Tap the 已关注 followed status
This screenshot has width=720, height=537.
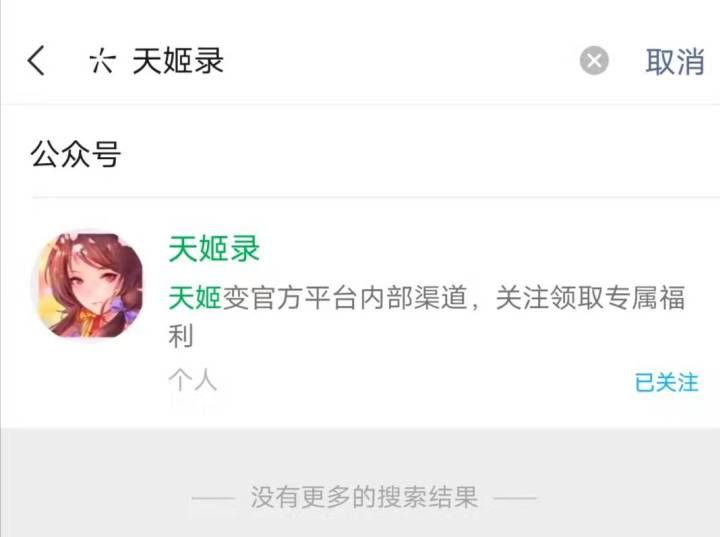666,383
